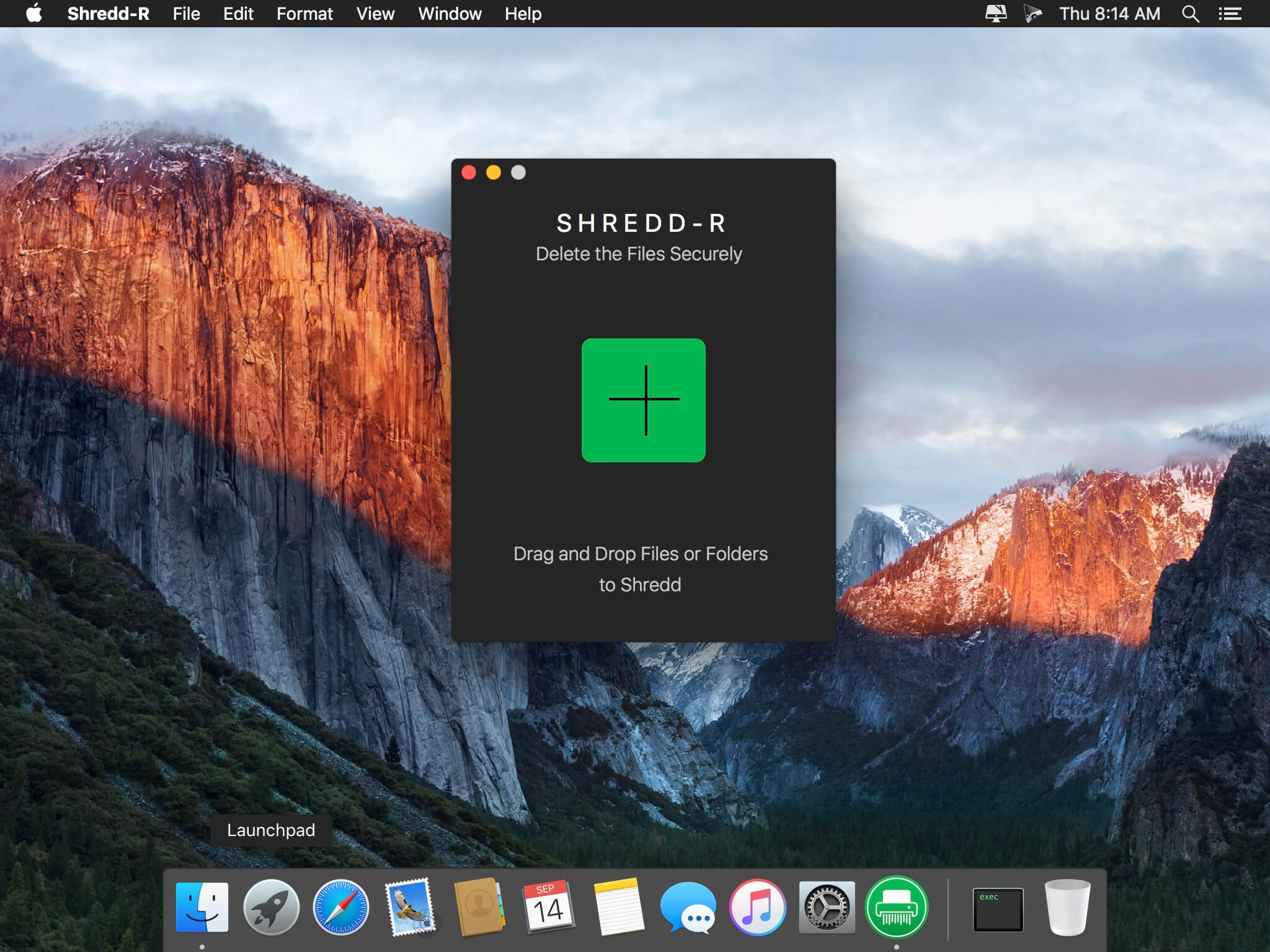
Task: Open the View menu
Action: [x=375, y=14]
